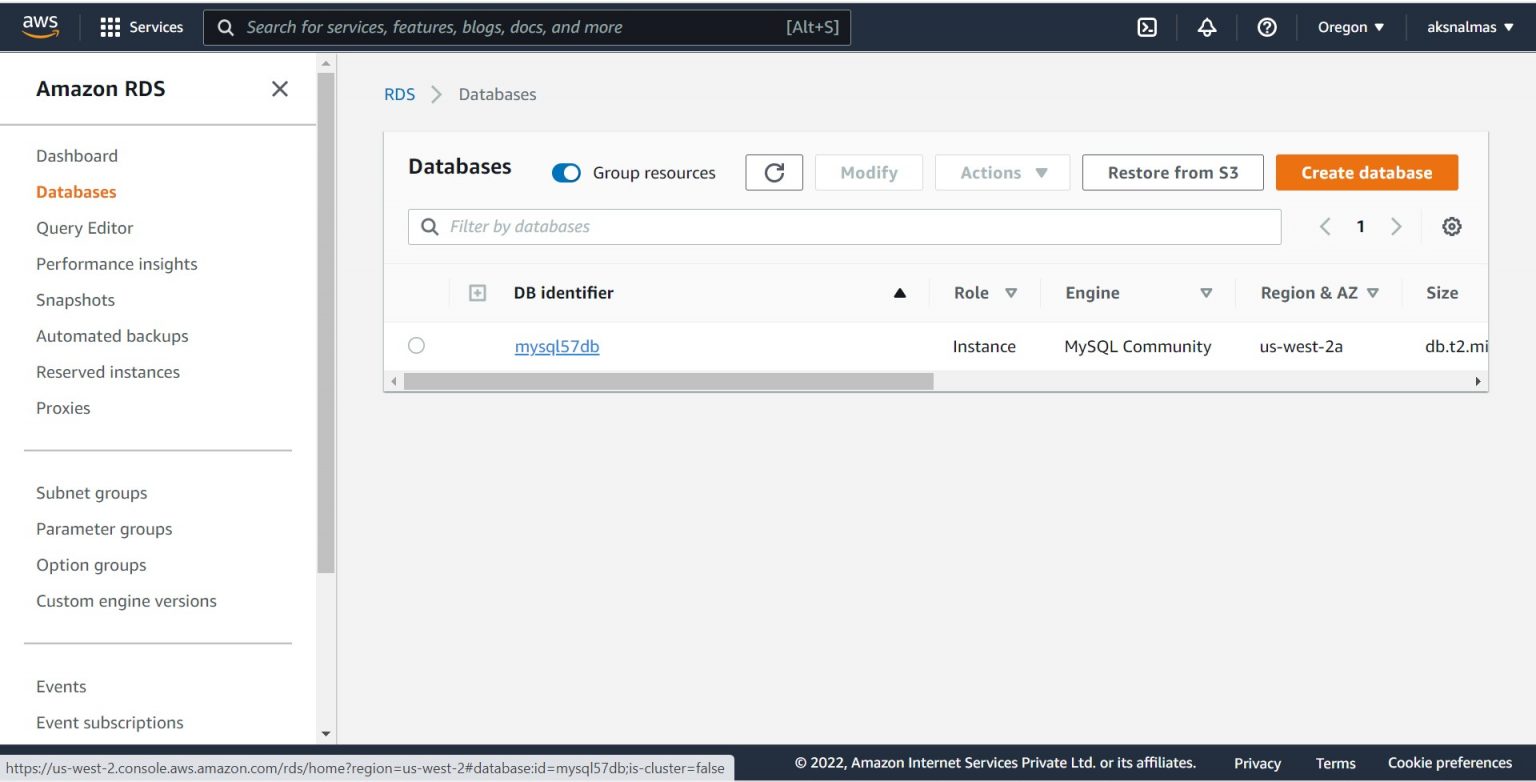
Task: Open the mysql57db database details
Action: click(x=557, y=346)
